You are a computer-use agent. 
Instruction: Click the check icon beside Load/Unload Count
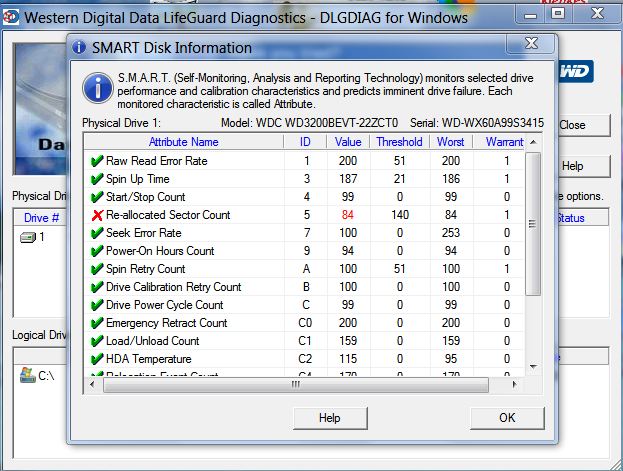point(97,341)
